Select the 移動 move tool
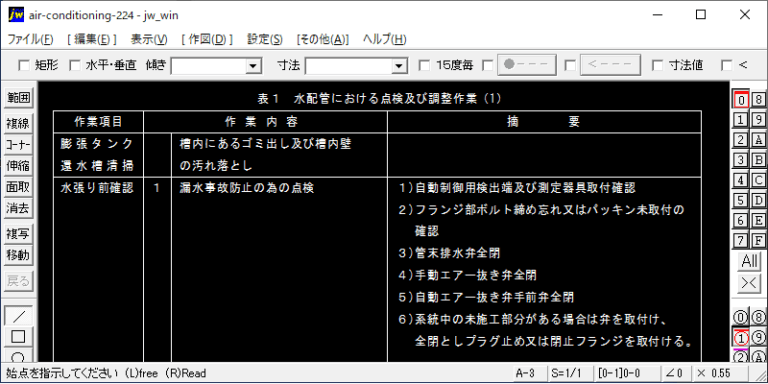Screen dimensions: 768x384 point(19,255)
